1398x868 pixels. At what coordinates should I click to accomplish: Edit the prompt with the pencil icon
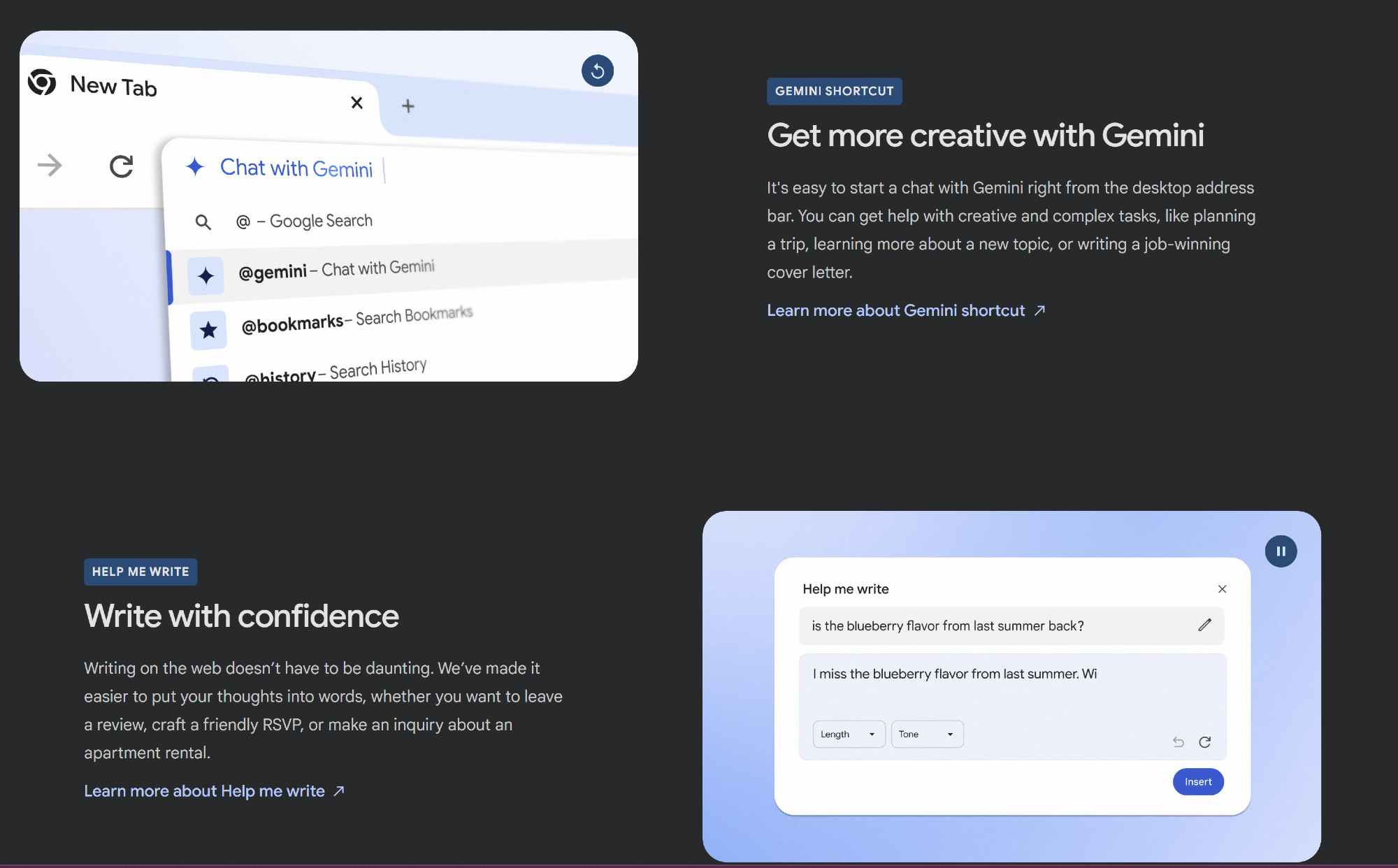click(1204, 625)
